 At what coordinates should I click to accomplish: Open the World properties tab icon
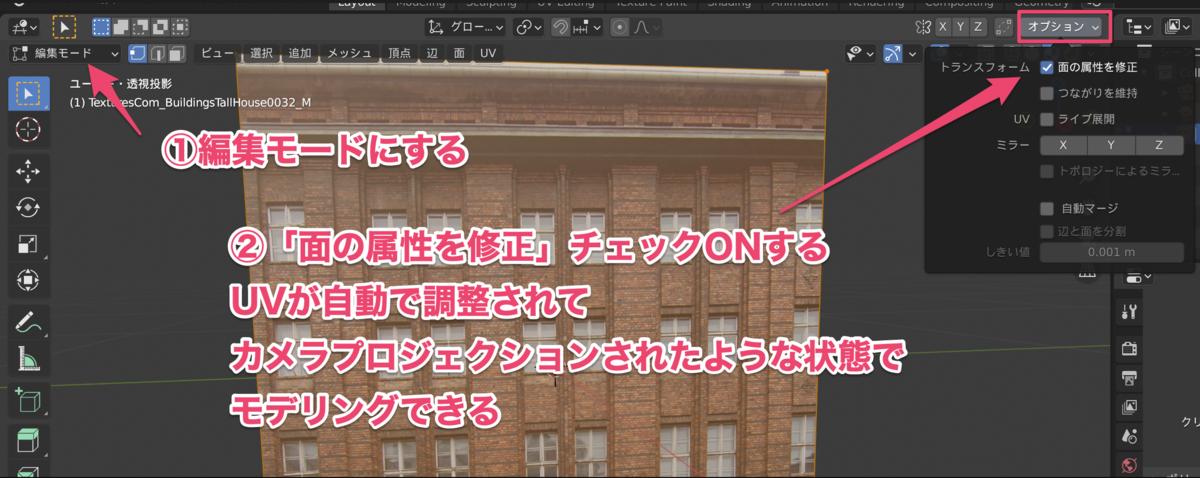(x=1131, y=465)
